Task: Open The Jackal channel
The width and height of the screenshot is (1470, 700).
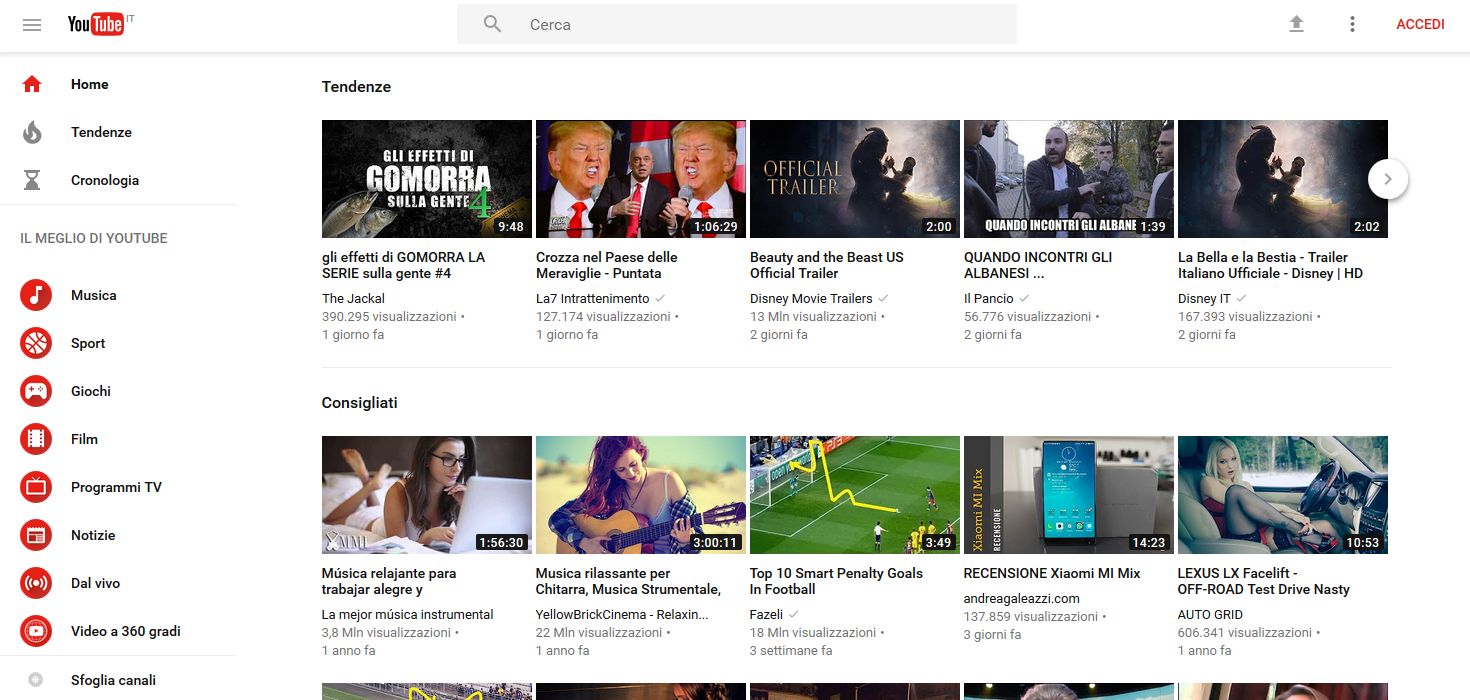Action: pyautogui.click(x=353, y=298)
